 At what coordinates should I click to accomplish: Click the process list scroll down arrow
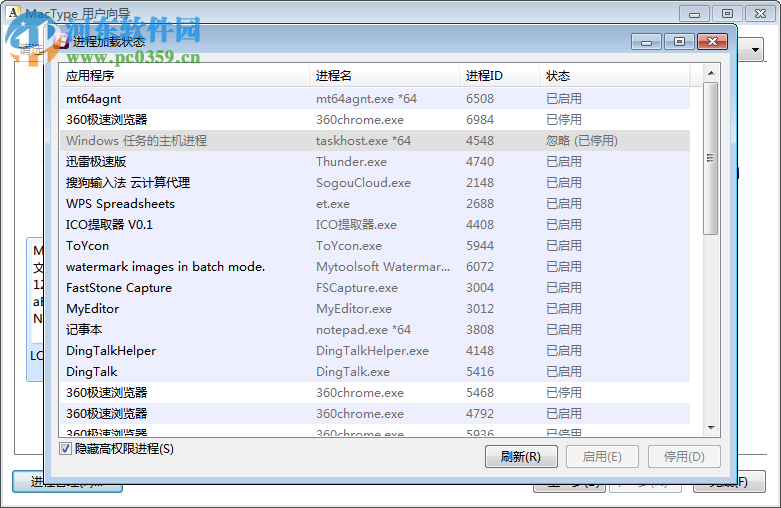pyautogui.click(x=711, y=428)
